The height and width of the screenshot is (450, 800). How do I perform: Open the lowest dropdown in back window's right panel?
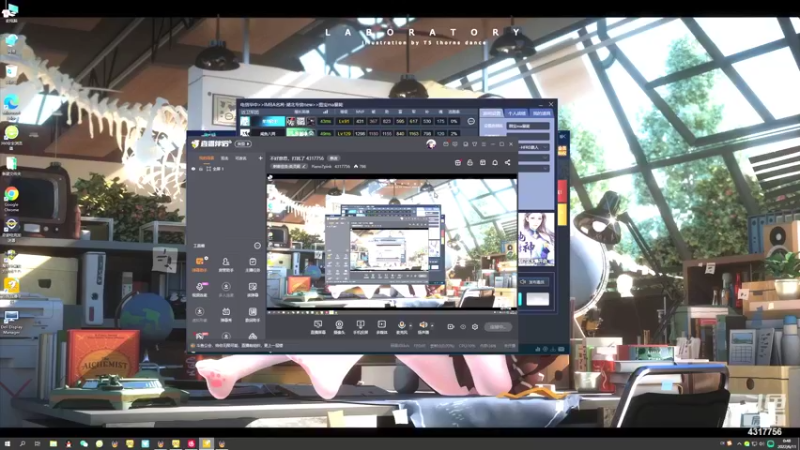point(534,168)
